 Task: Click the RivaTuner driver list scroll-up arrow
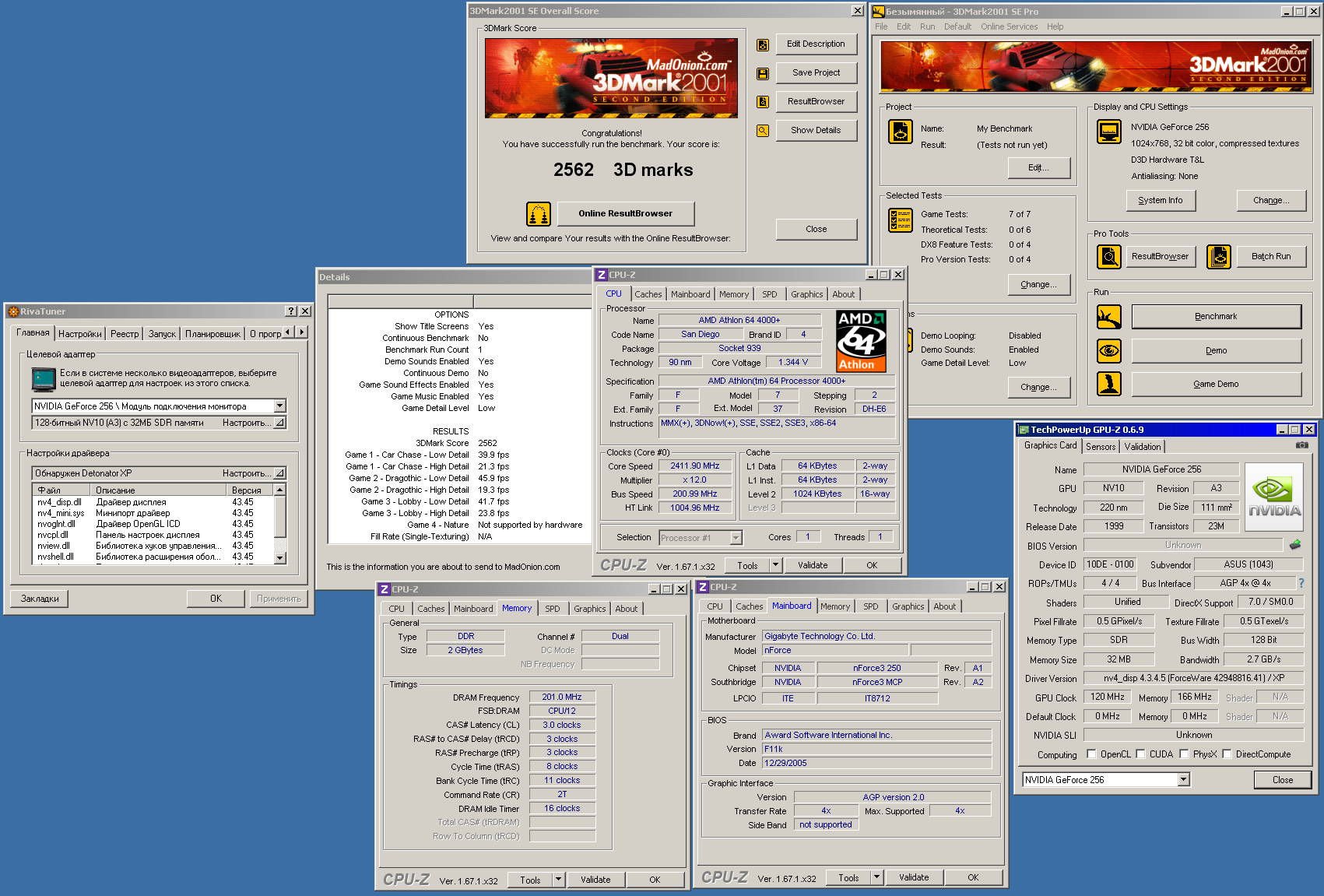tap(280, 490)
